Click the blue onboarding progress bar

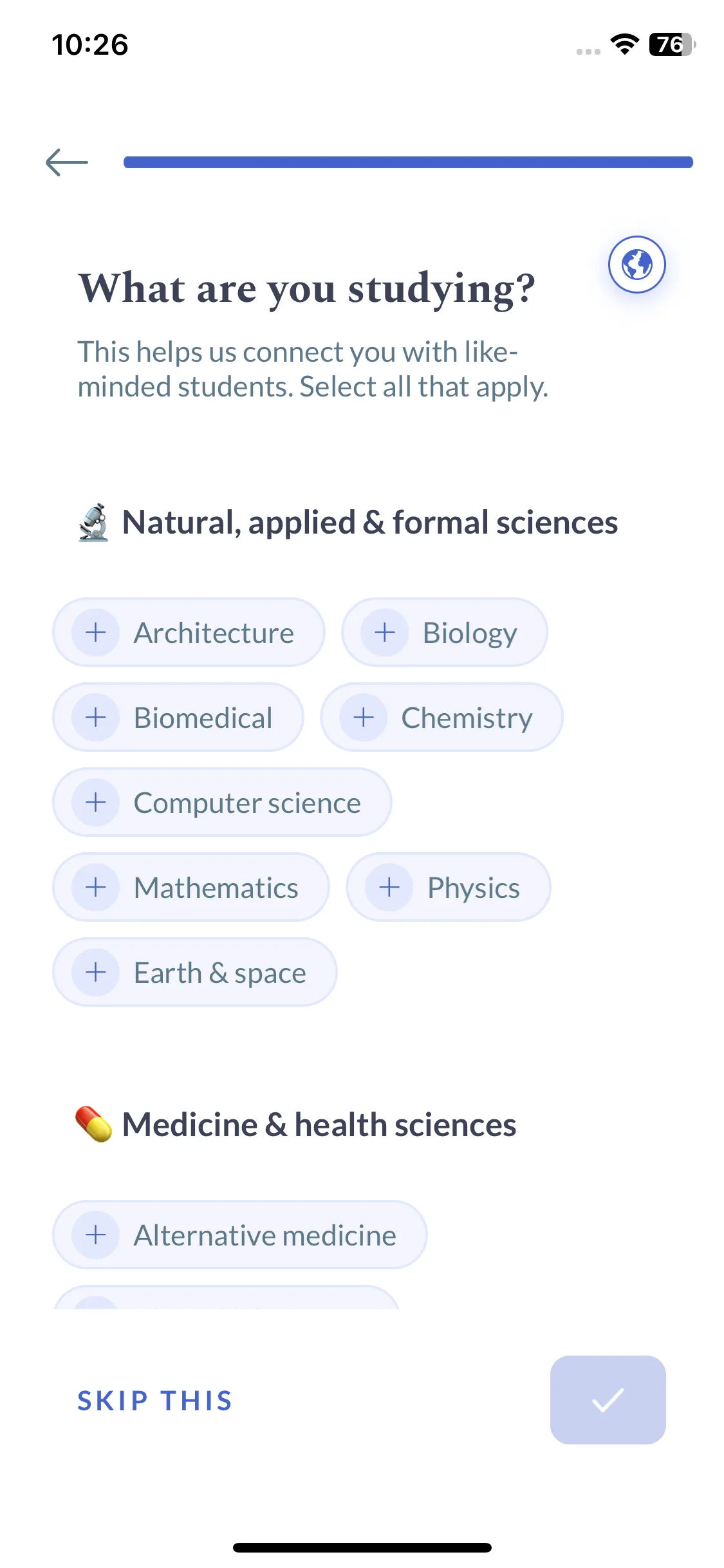tap(408, 162)
